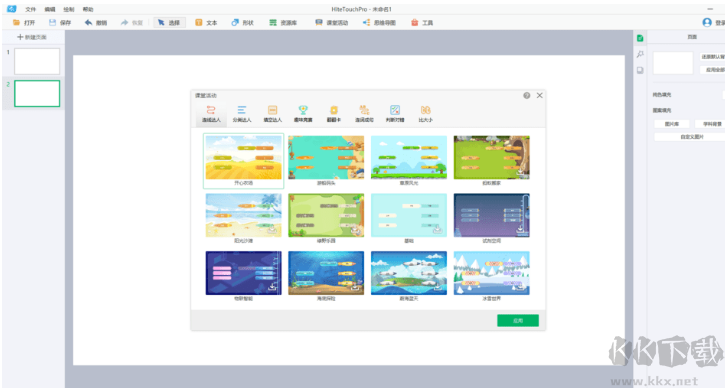Open the 帮助 menu

tap(88, 9)
